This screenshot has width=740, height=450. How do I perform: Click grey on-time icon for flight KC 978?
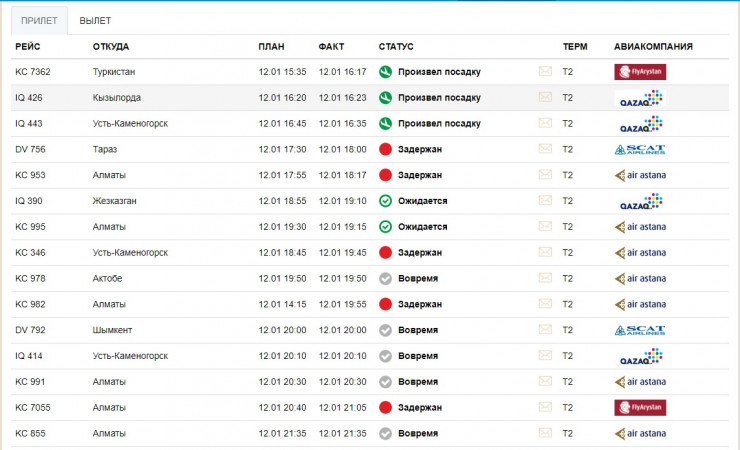[x=385, y=278]
